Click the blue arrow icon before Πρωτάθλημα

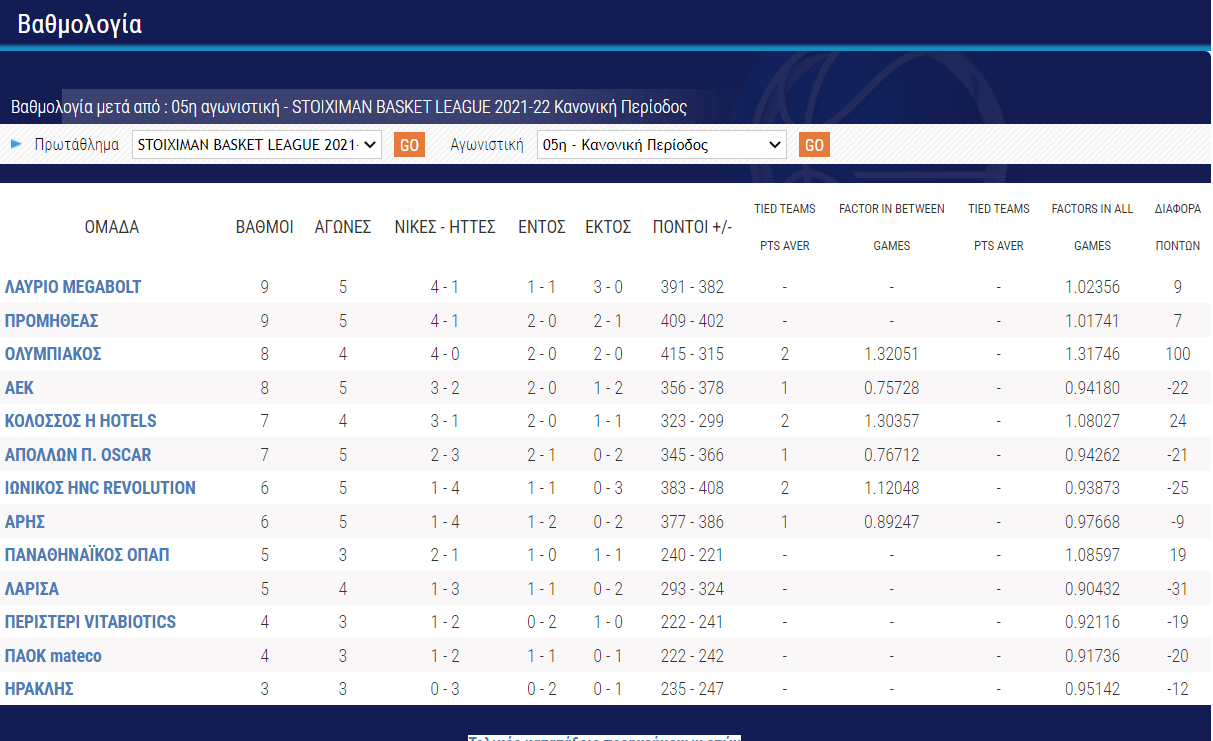(x=16, y=144)
